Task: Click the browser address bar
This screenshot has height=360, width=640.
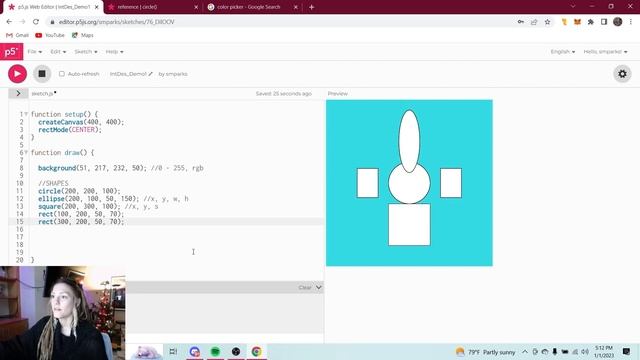Action: click(282, 22)
